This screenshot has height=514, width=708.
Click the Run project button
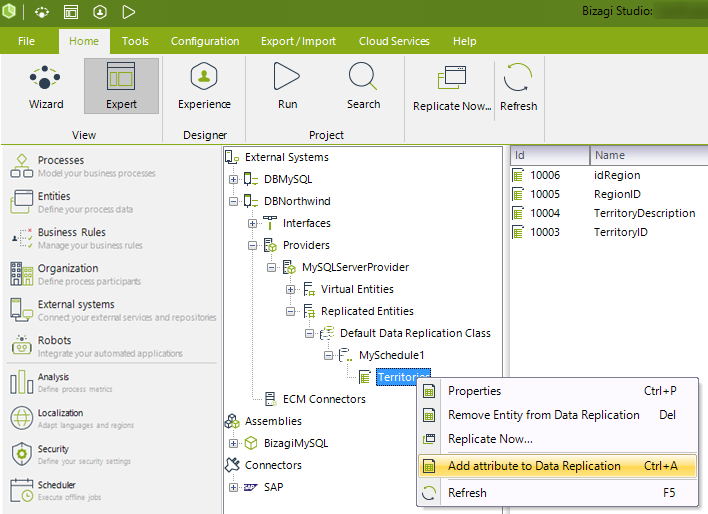(x=287, y=86)
